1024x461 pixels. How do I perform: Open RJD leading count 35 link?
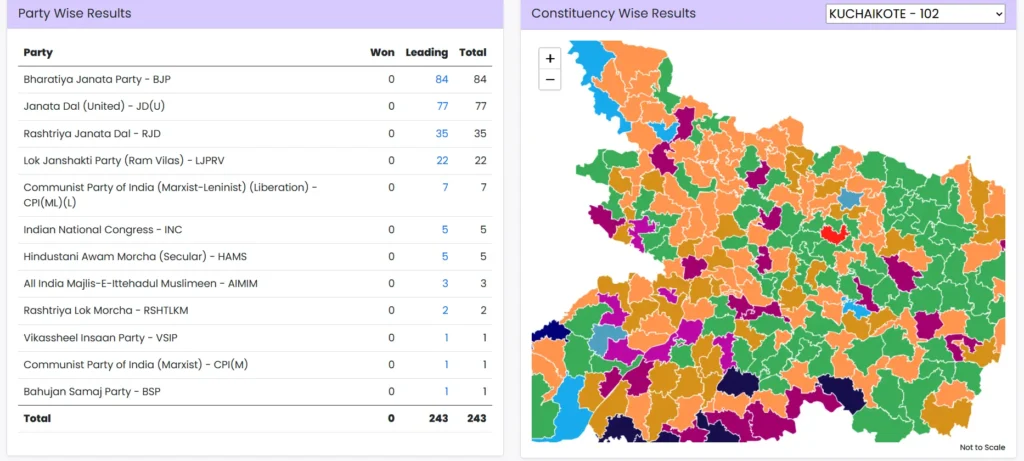pos(441,133)
